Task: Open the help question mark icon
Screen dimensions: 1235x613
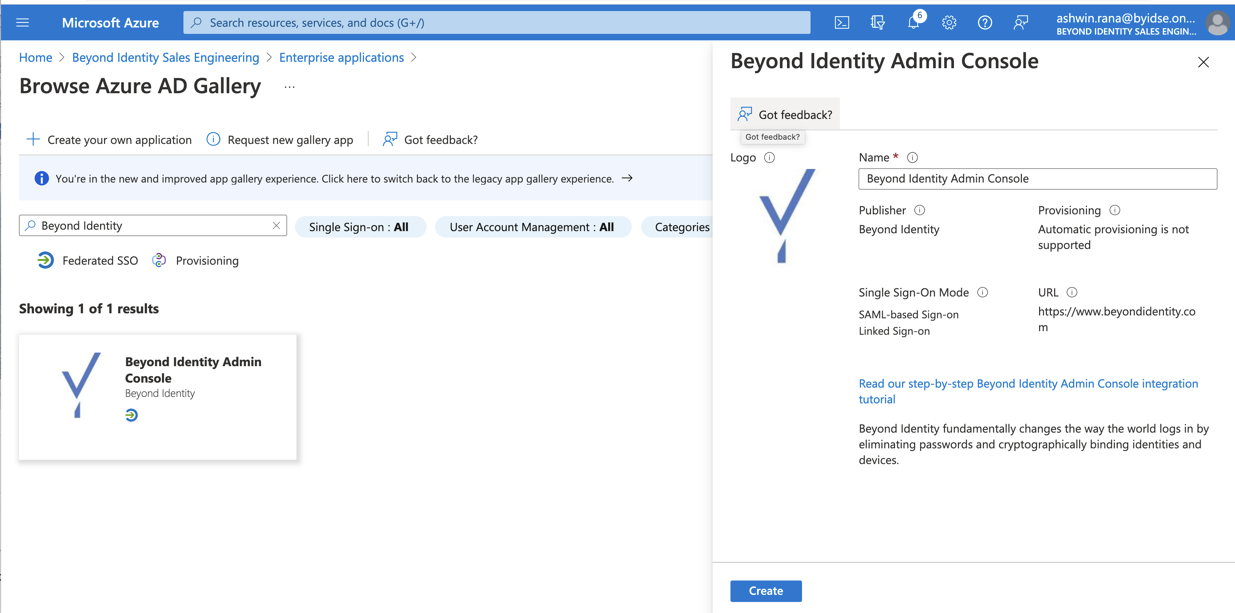Action: pyautogui.click(x=985, y=22)
